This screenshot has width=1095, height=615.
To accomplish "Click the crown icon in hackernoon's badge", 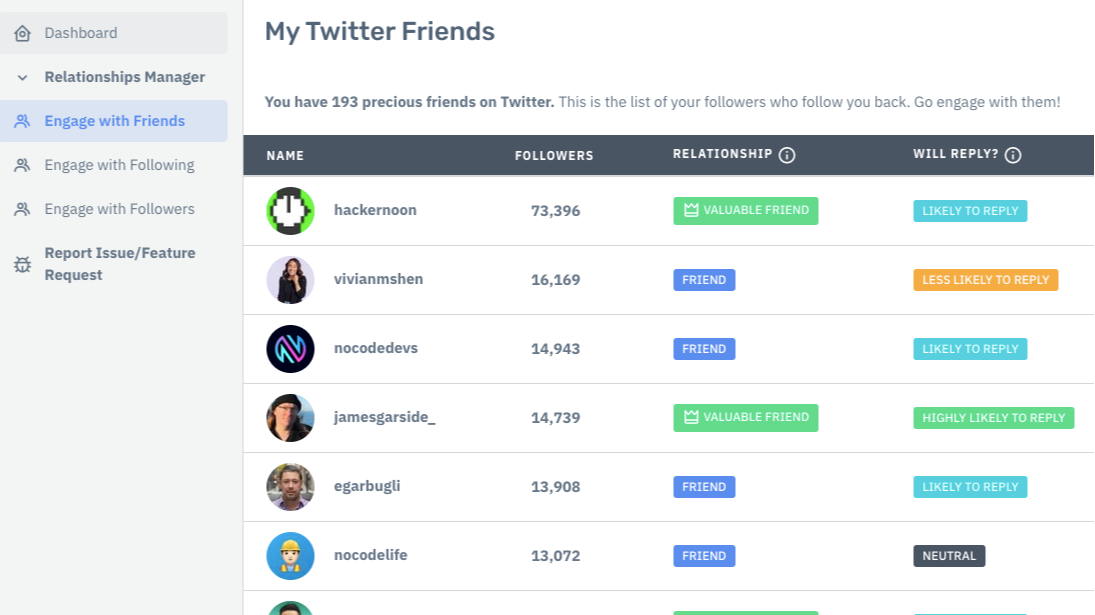I will (x=690, y=211).
